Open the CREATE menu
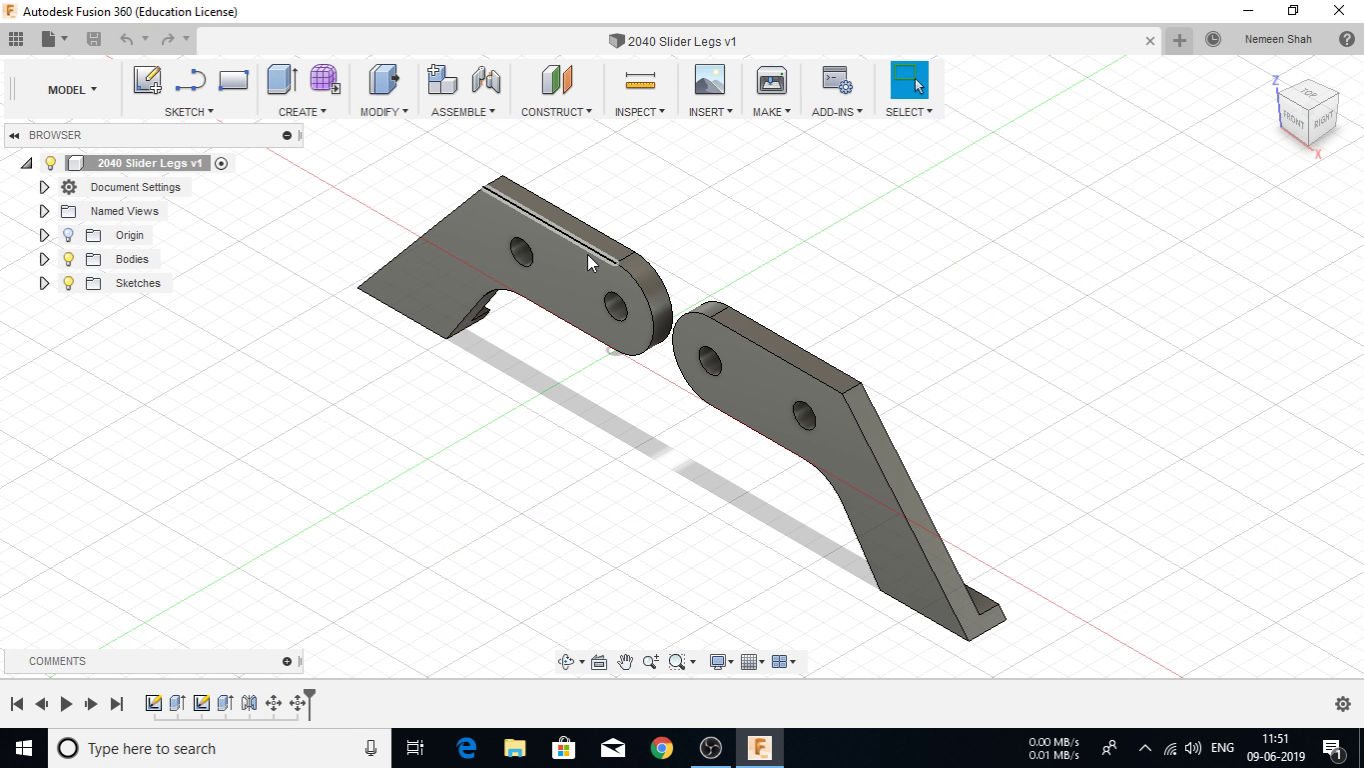 [302, 112]
